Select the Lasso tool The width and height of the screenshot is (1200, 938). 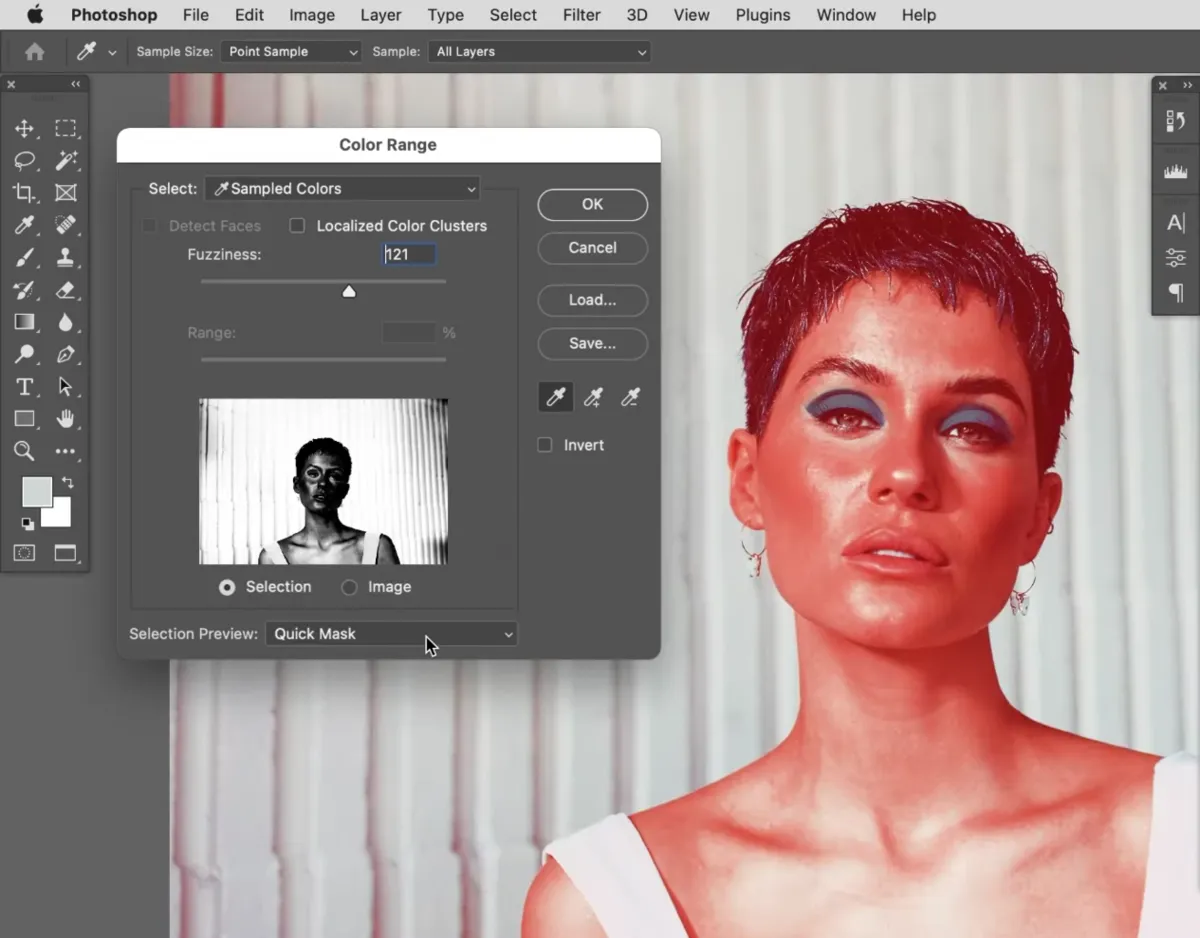point(24,160)
